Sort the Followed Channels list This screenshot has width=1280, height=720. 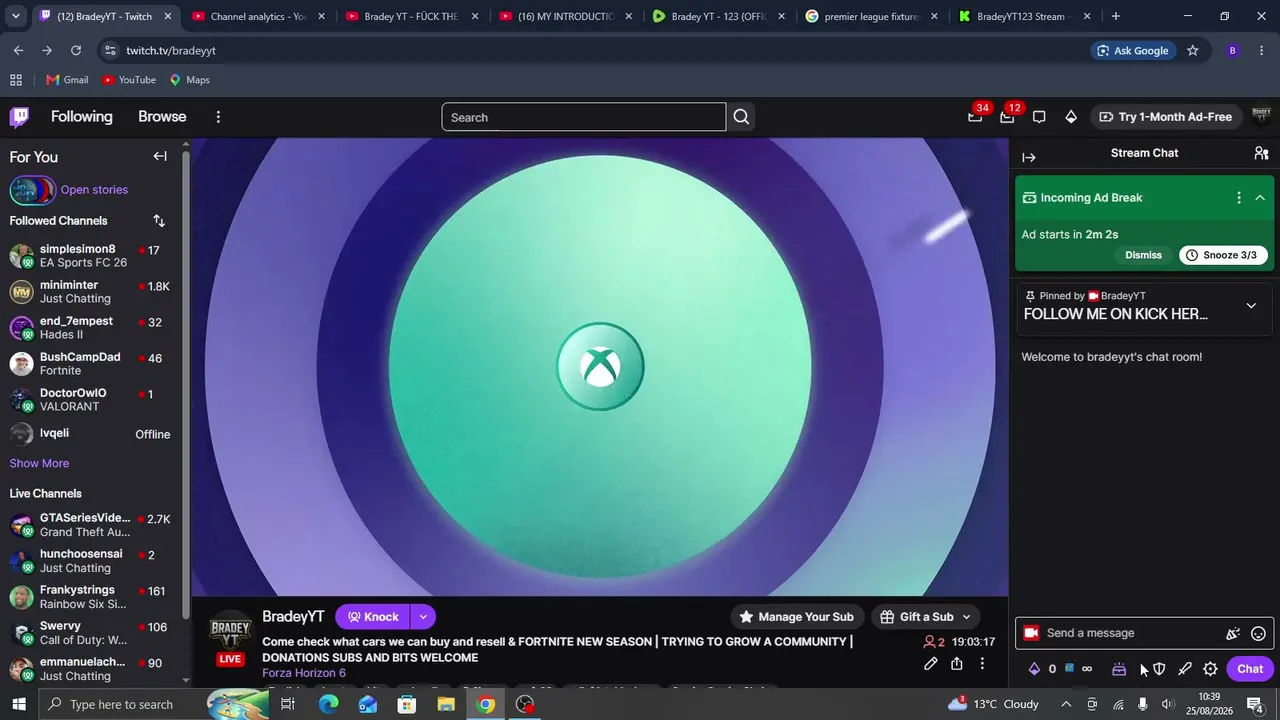click(159, 221)
